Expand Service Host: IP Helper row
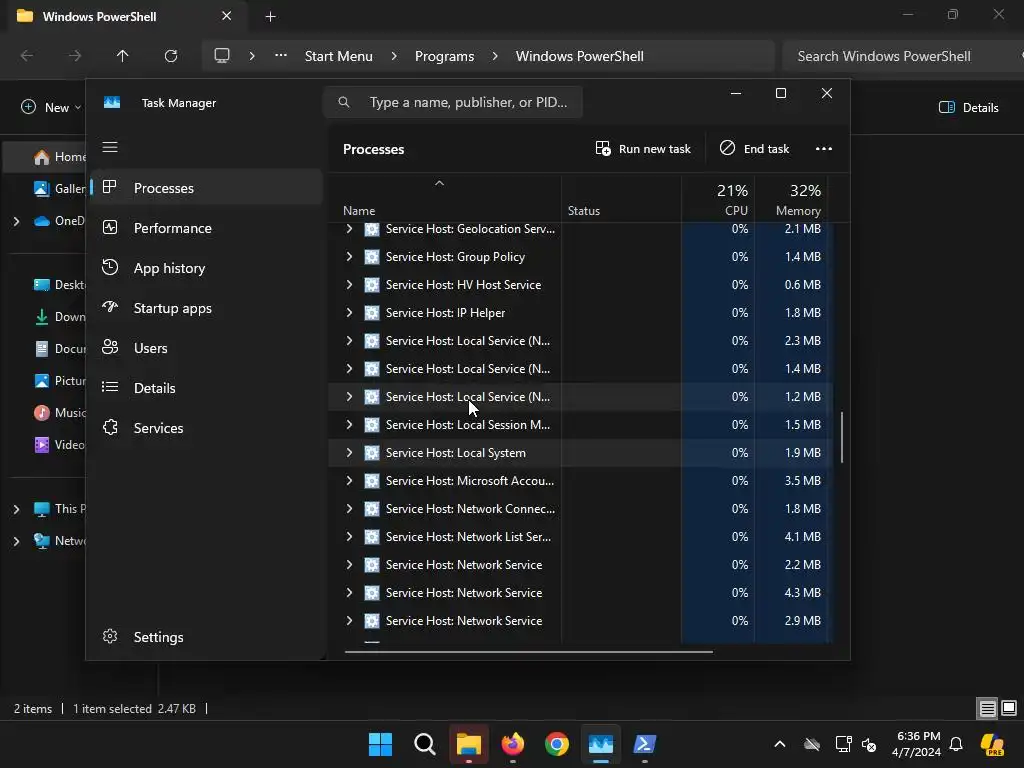The width and height of the screenshot is (1024, 768). [x=349, y=313]
